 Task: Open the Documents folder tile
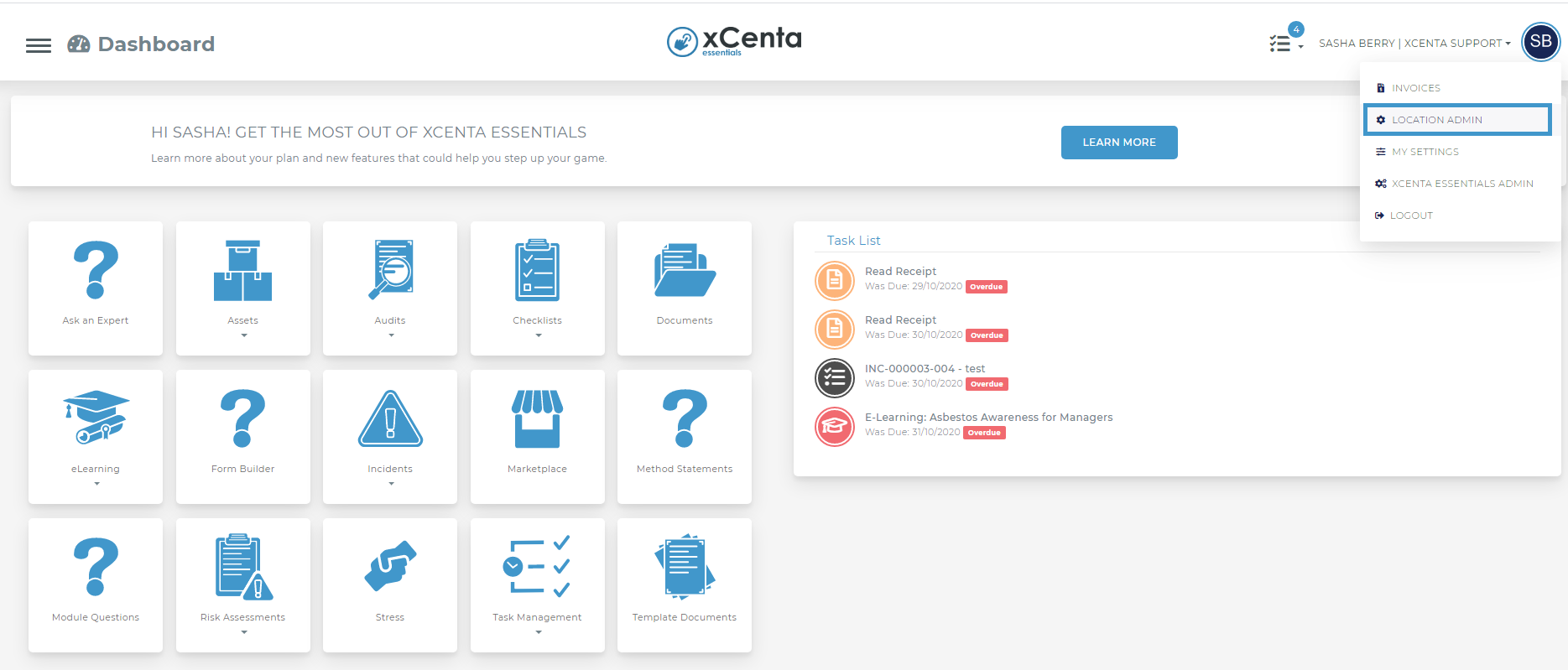(x=685, y=288)
